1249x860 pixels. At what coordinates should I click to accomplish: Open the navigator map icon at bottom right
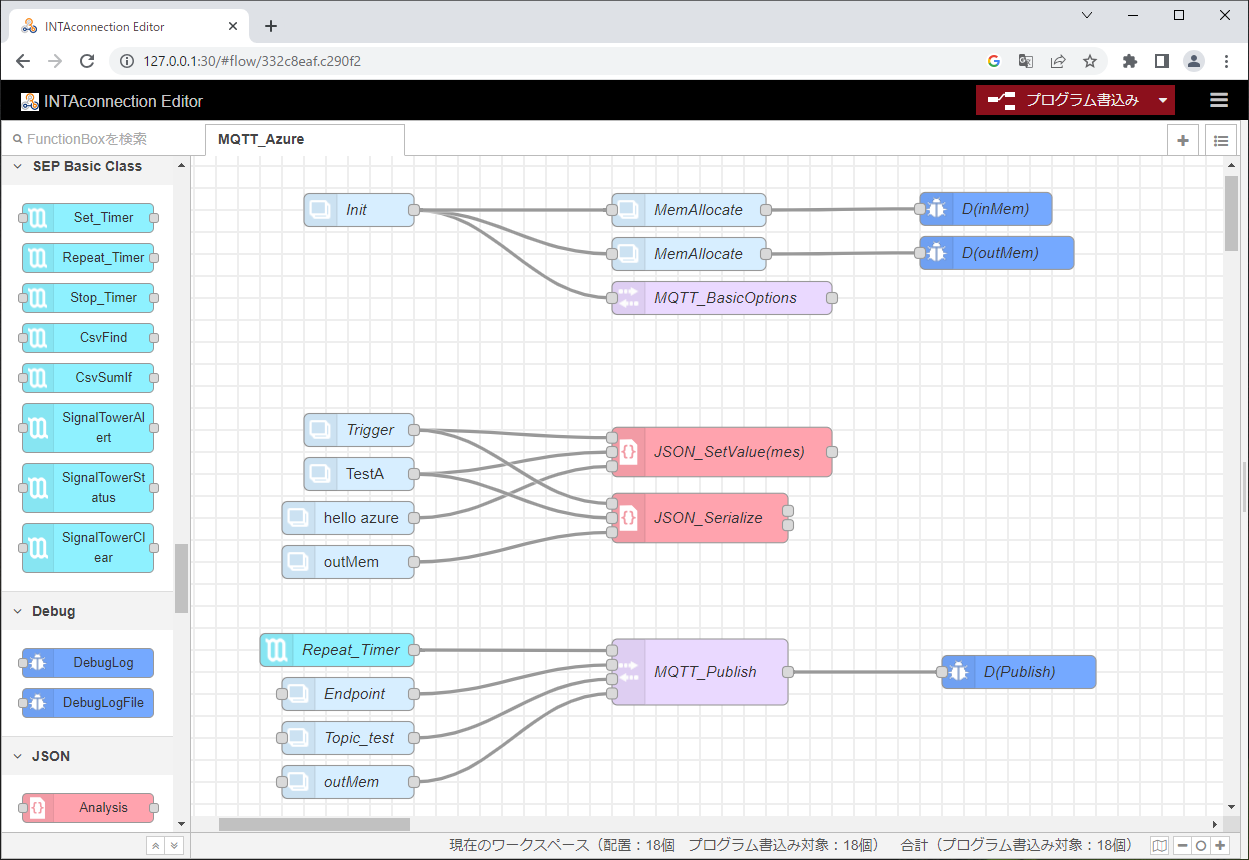tap(1159, 845)
